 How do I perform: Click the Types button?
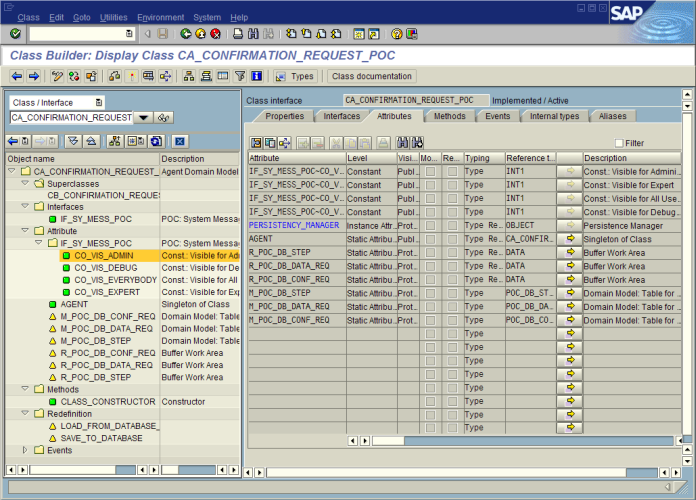coord(295,76)
